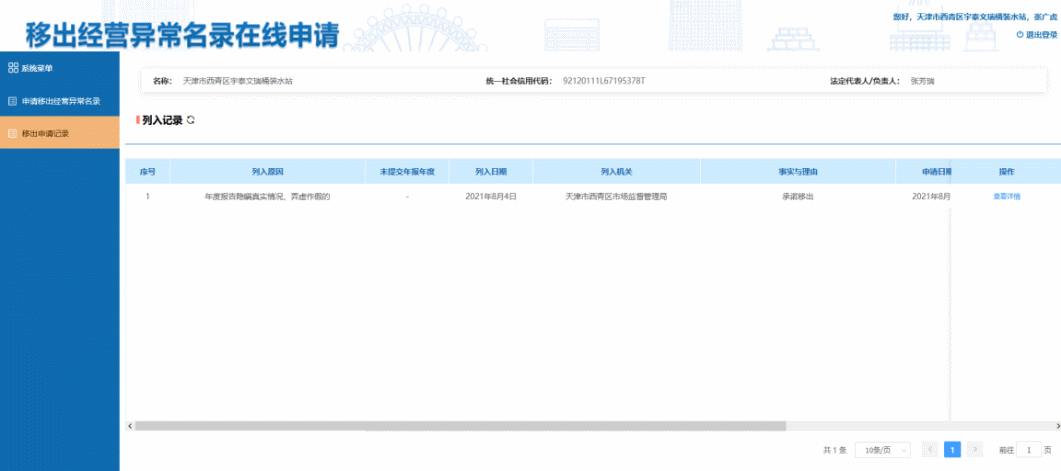This screenshot has height=471, width=1061.
Task: Click the 查看详情 link in row 1
Action: 1006,197
